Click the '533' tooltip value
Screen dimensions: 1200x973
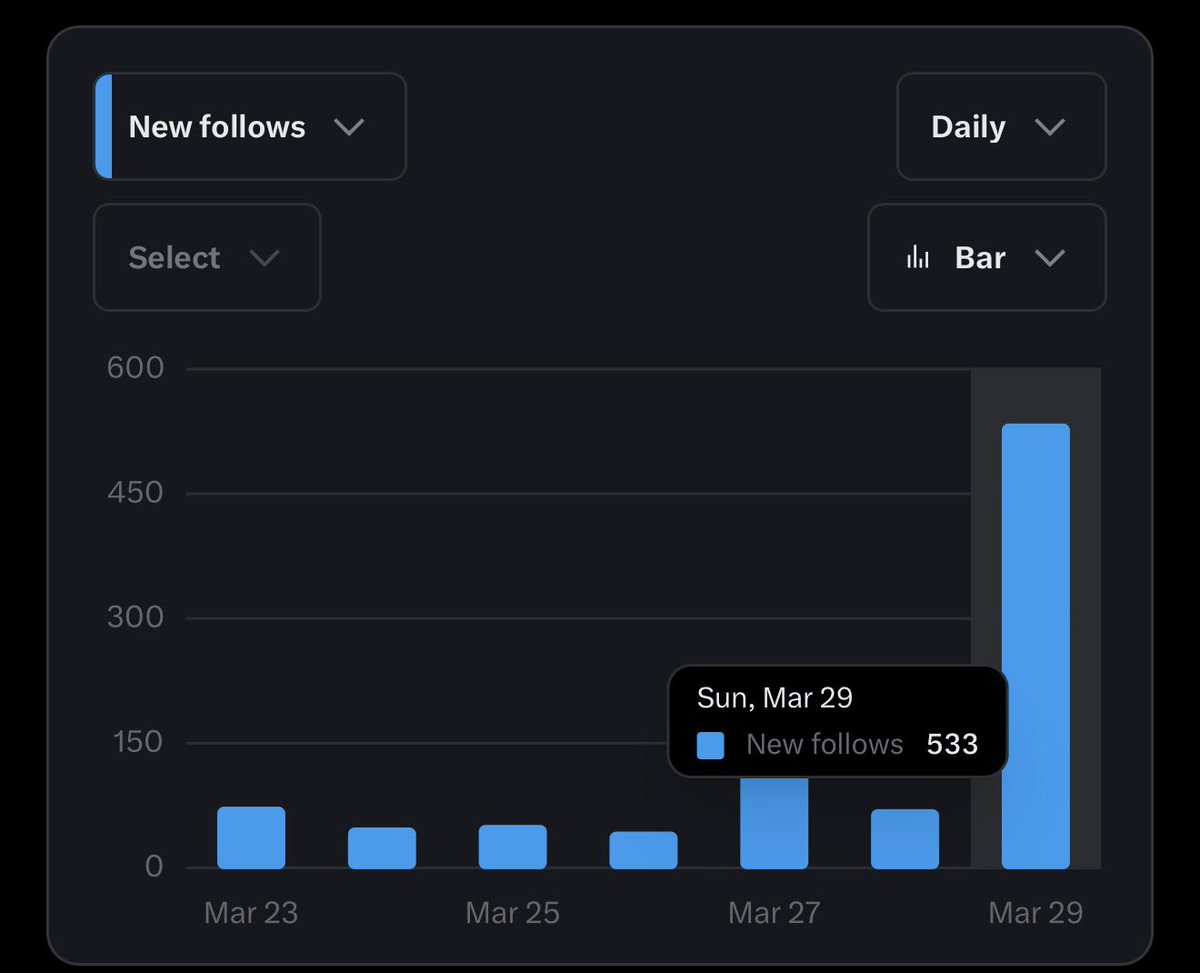952,745
